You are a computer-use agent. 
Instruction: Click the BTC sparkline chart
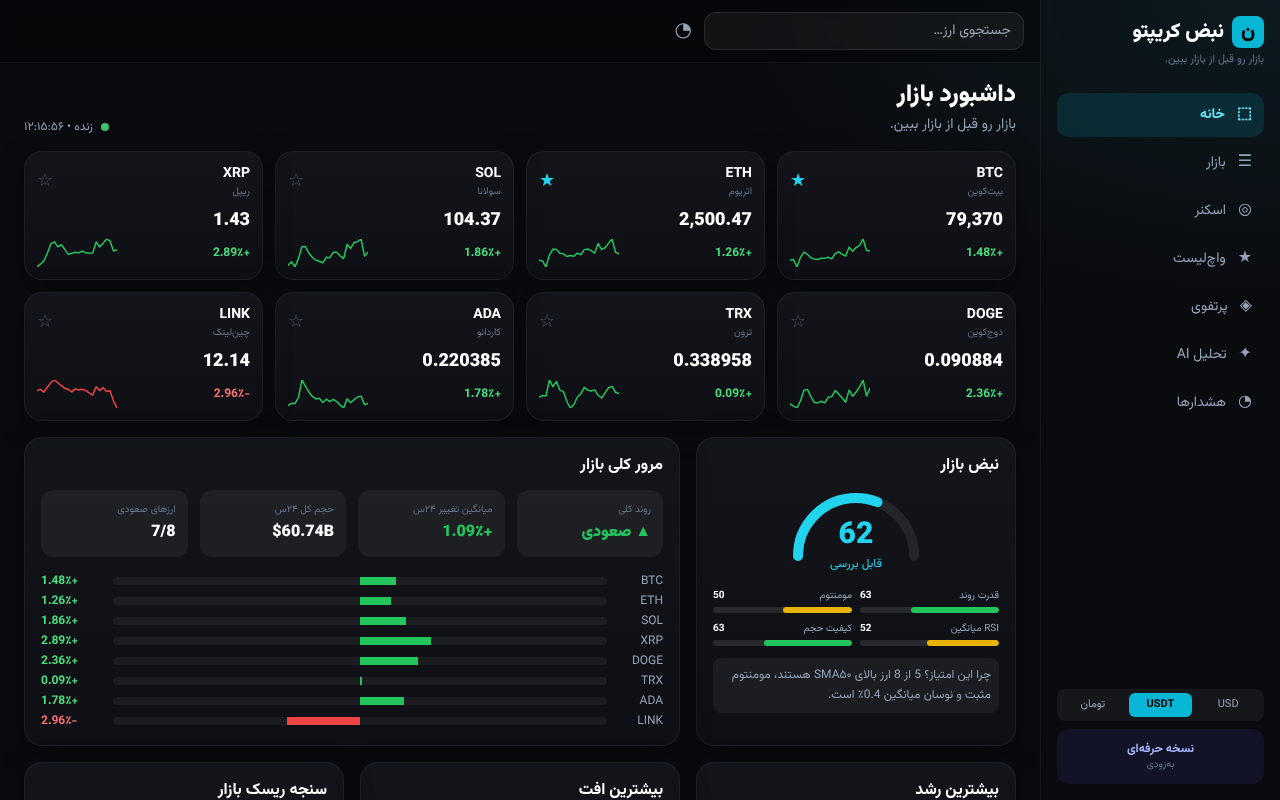click(830, 253)
